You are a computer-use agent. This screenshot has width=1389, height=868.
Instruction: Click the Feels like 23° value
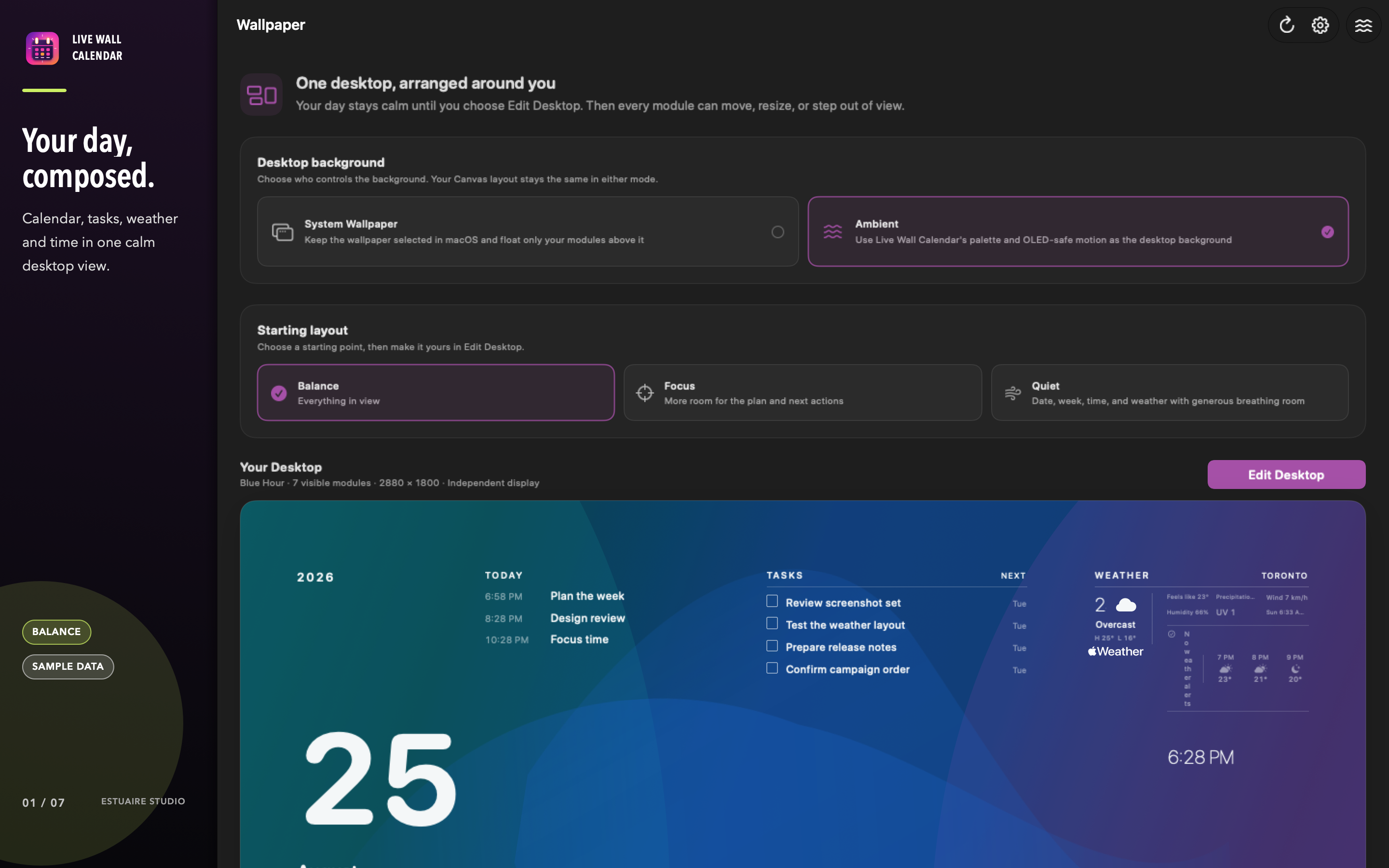1187,597
